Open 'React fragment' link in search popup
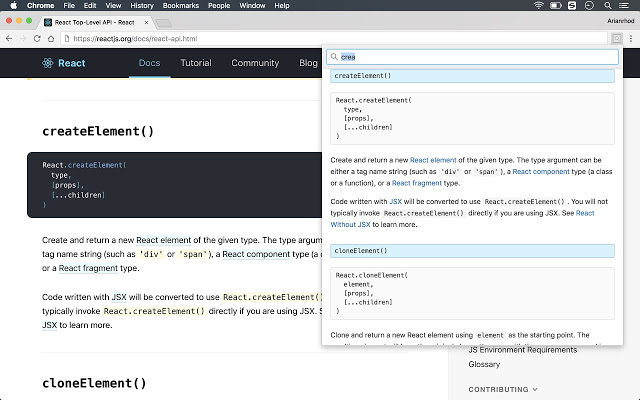 tap(417, 183)
